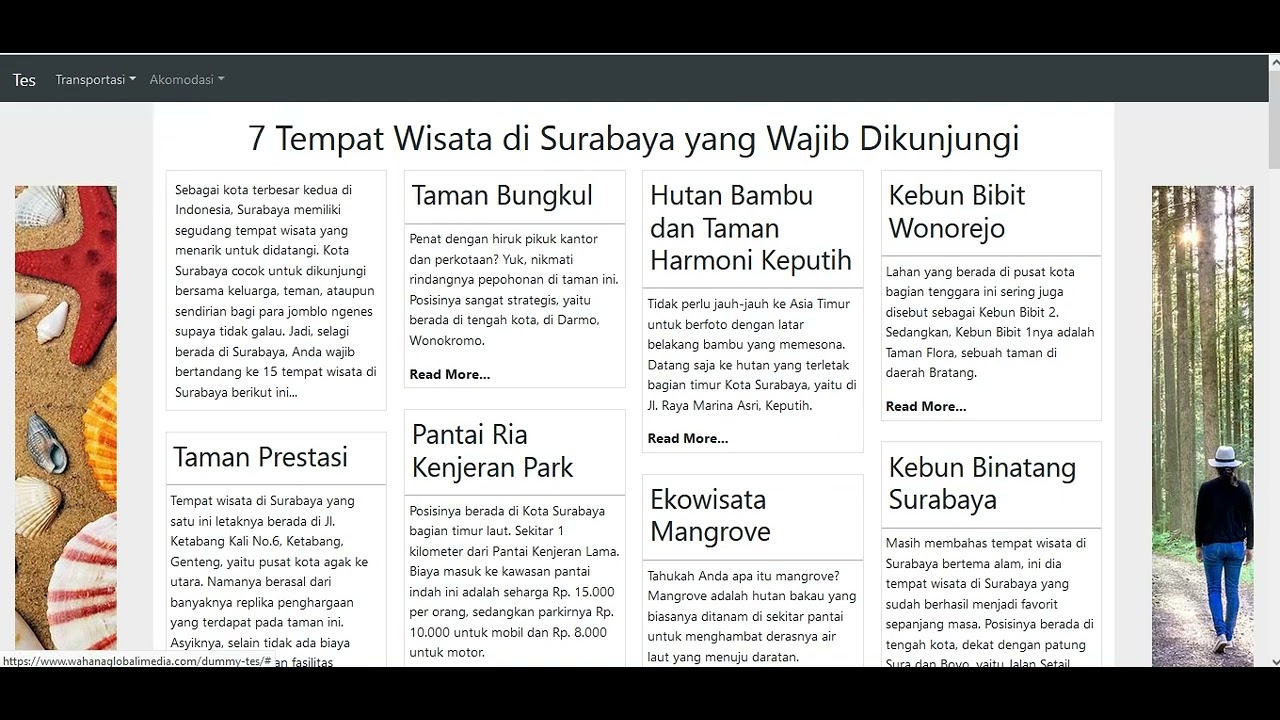Click the paragraph starting Tahukah Anda apa itu mangrove
The height and width of the screenshot is (720, 1280).
[752, 616]
